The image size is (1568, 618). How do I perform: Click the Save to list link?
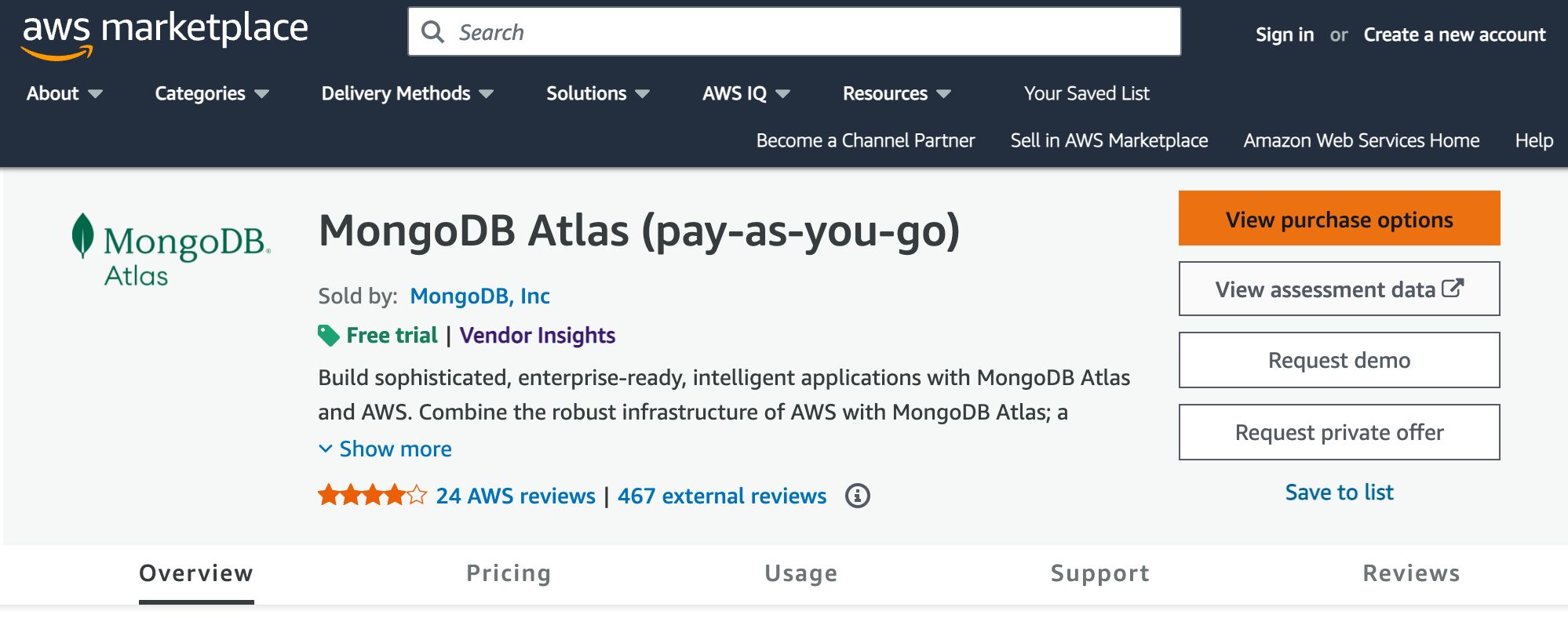pos(1339,492)
